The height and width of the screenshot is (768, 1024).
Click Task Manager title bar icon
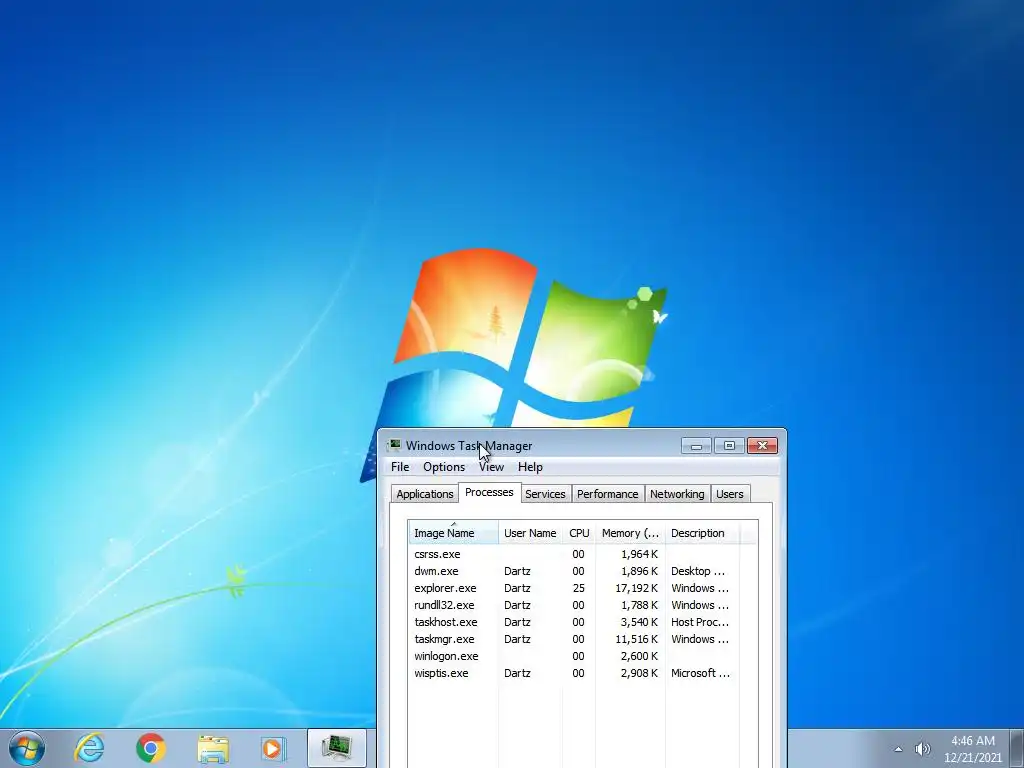click(x=394, y=445)
